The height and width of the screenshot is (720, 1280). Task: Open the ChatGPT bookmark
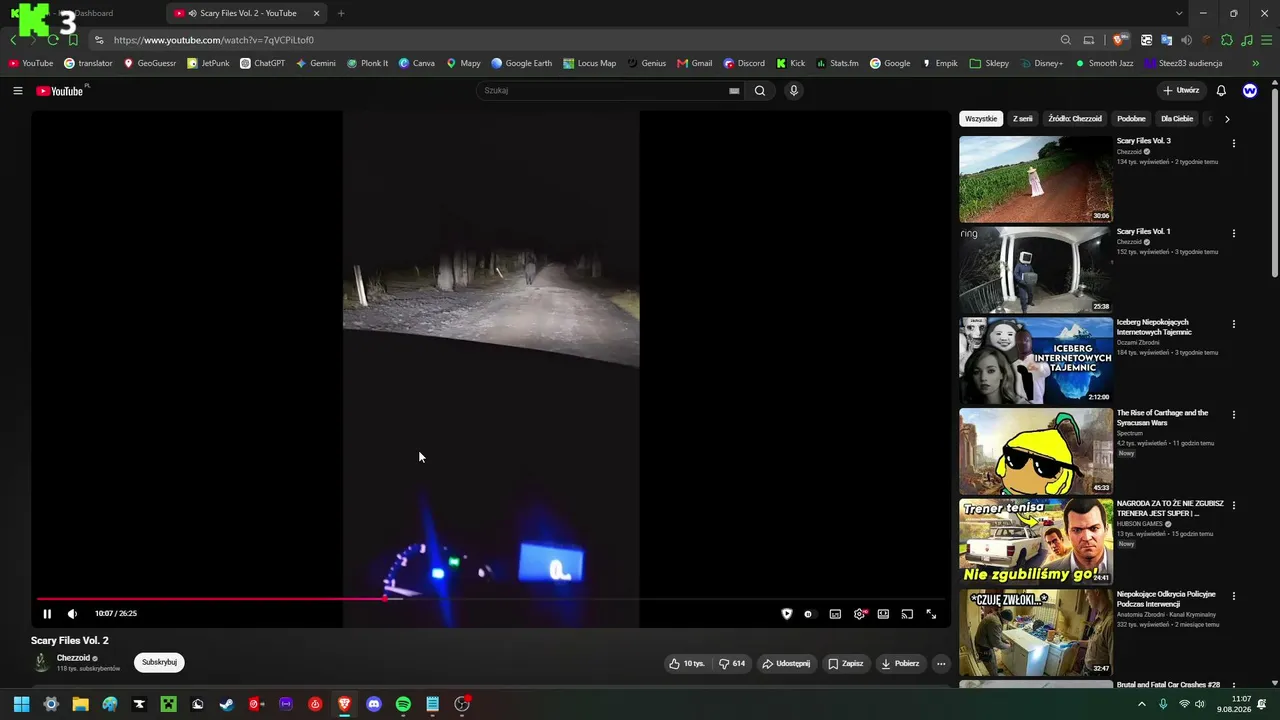pos(262,63)
